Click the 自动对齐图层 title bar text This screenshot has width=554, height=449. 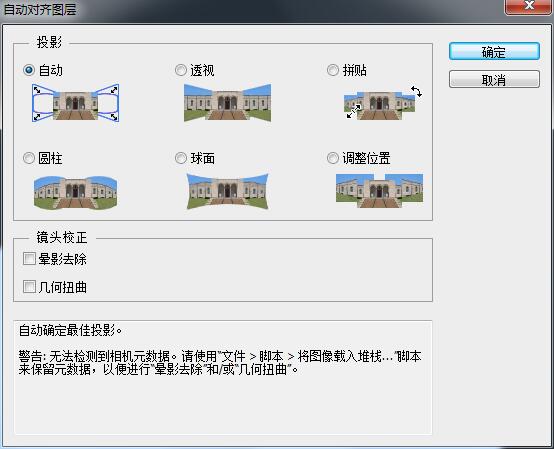(40, 9)
